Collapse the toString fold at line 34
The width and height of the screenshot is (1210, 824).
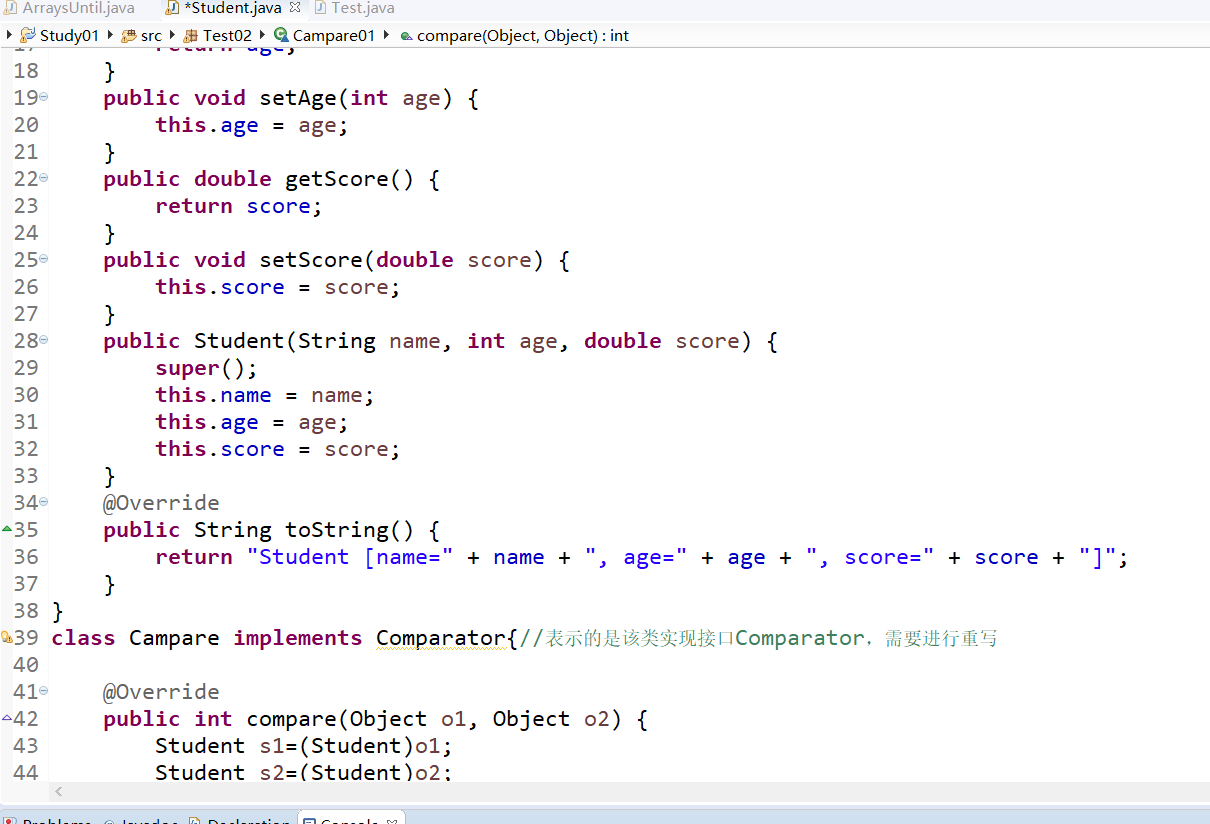(x=44, y=502)
